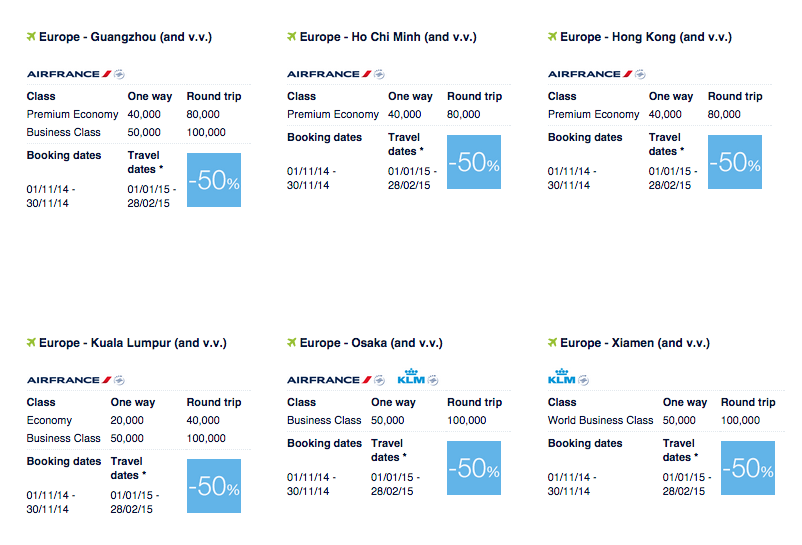This screenshot has height=545, width=802.
Task: Click the Air France logo under Kuala Lumpur
Action: 69,380
